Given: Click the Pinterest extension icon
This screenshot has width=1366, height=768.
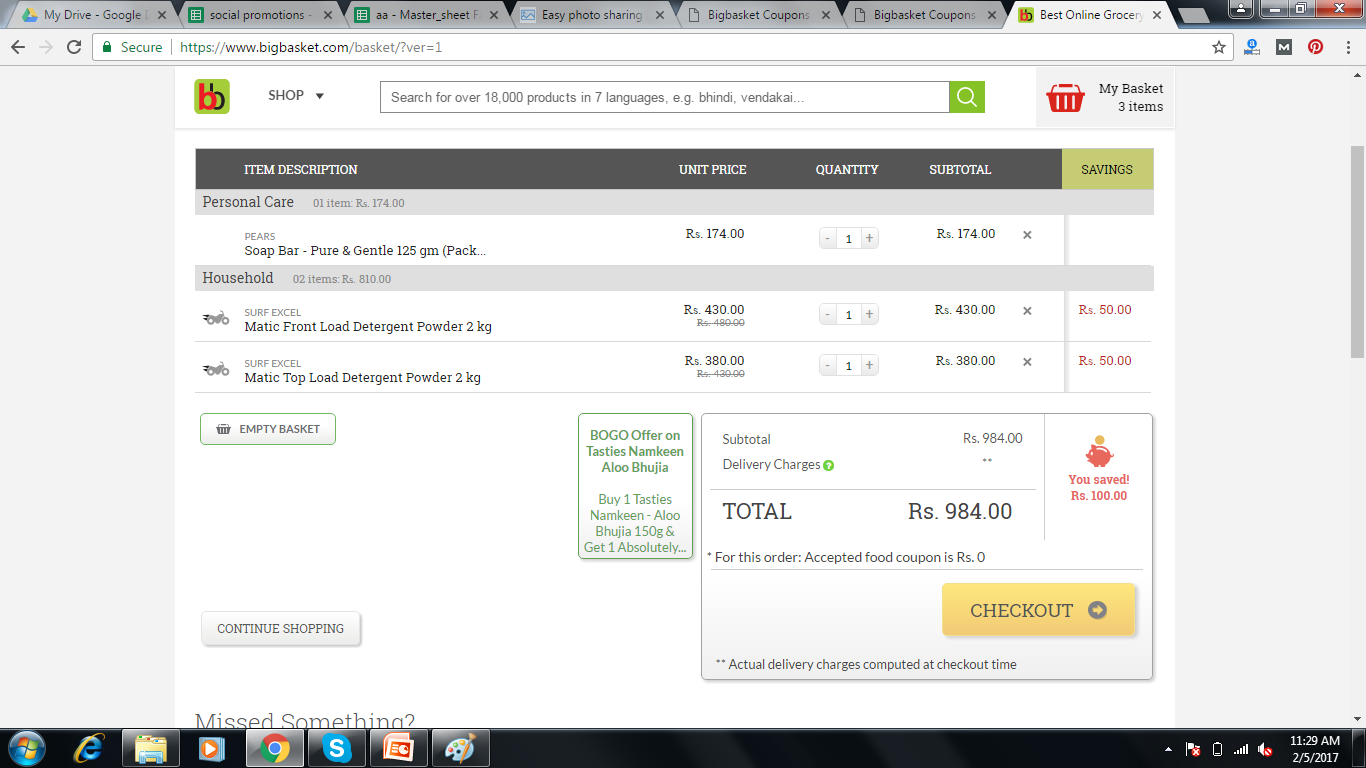Looking at the screenshot, I should point(1315,47).
